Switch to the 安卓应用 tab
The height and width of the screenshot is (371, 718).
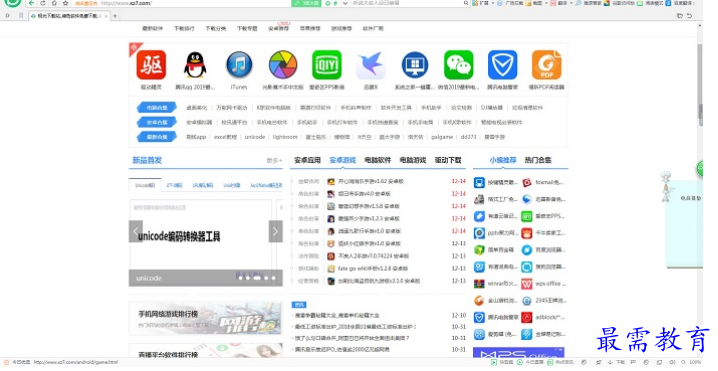(307, 160)
